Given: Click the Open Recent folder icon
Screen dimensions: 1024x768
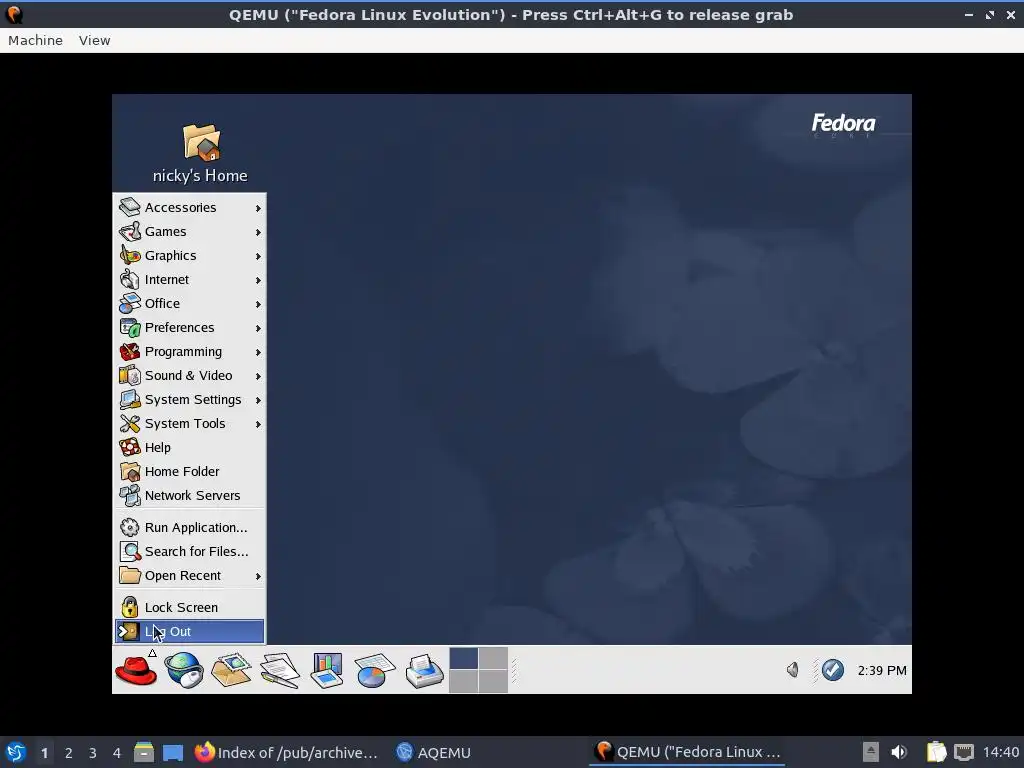Looking at the screenshot, I should 129,575.
